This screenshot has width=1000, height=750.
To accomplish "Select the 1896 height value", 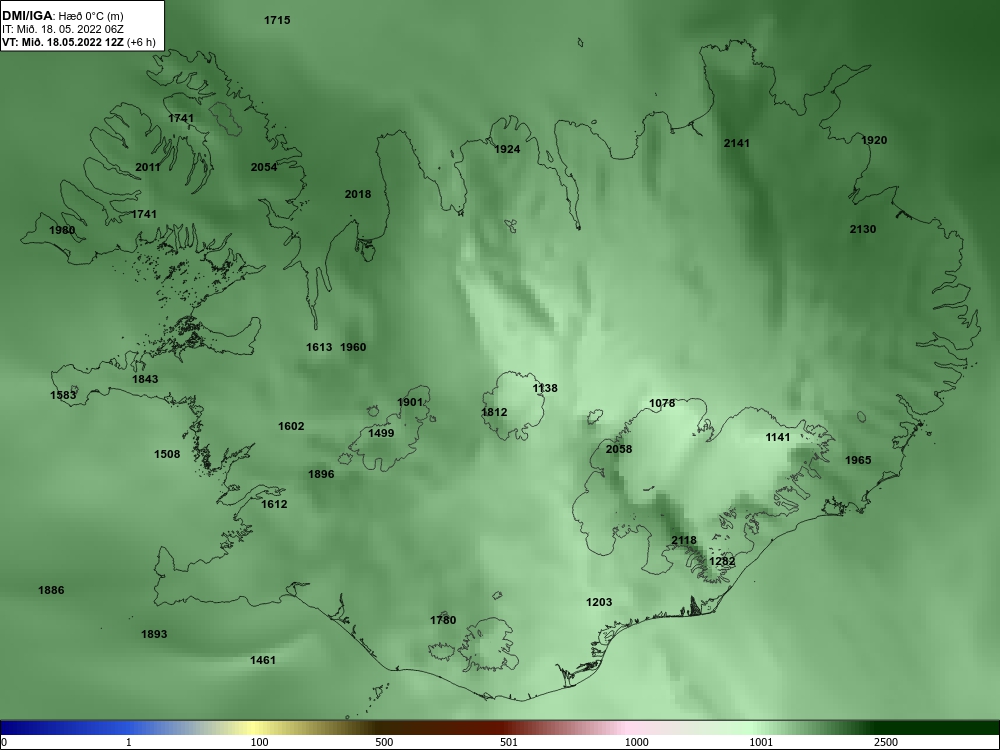I will pyautogui.click(x=321, y=474).
